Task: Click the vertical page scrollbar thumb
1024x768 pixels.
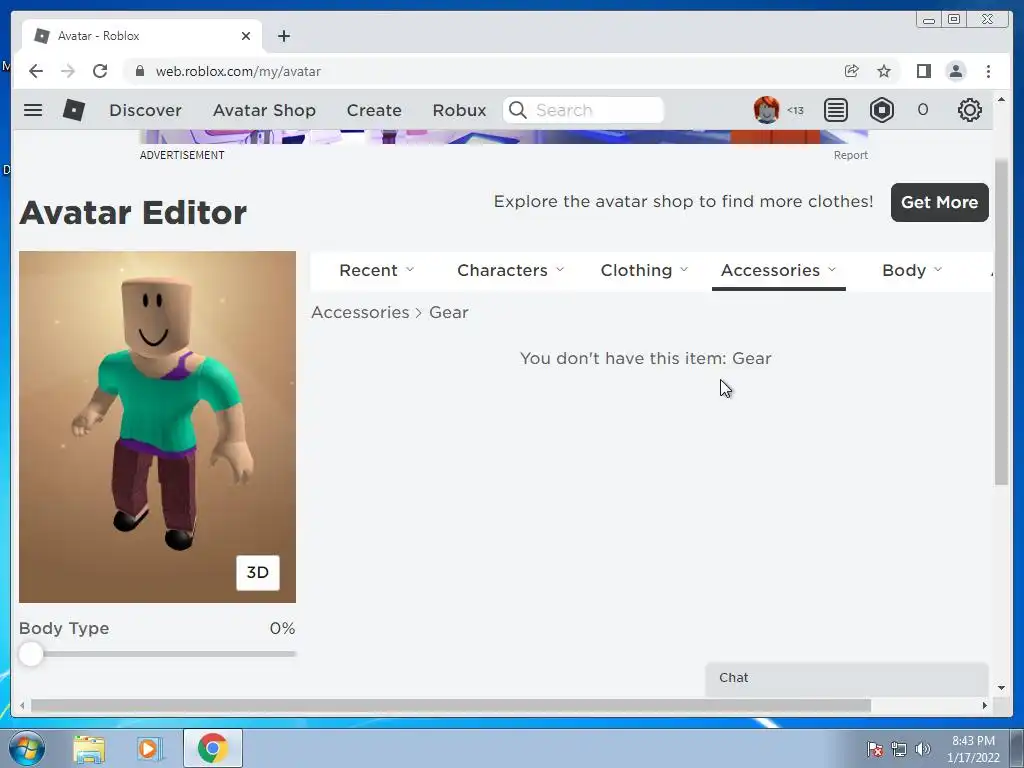Action: pos(1001,321)
